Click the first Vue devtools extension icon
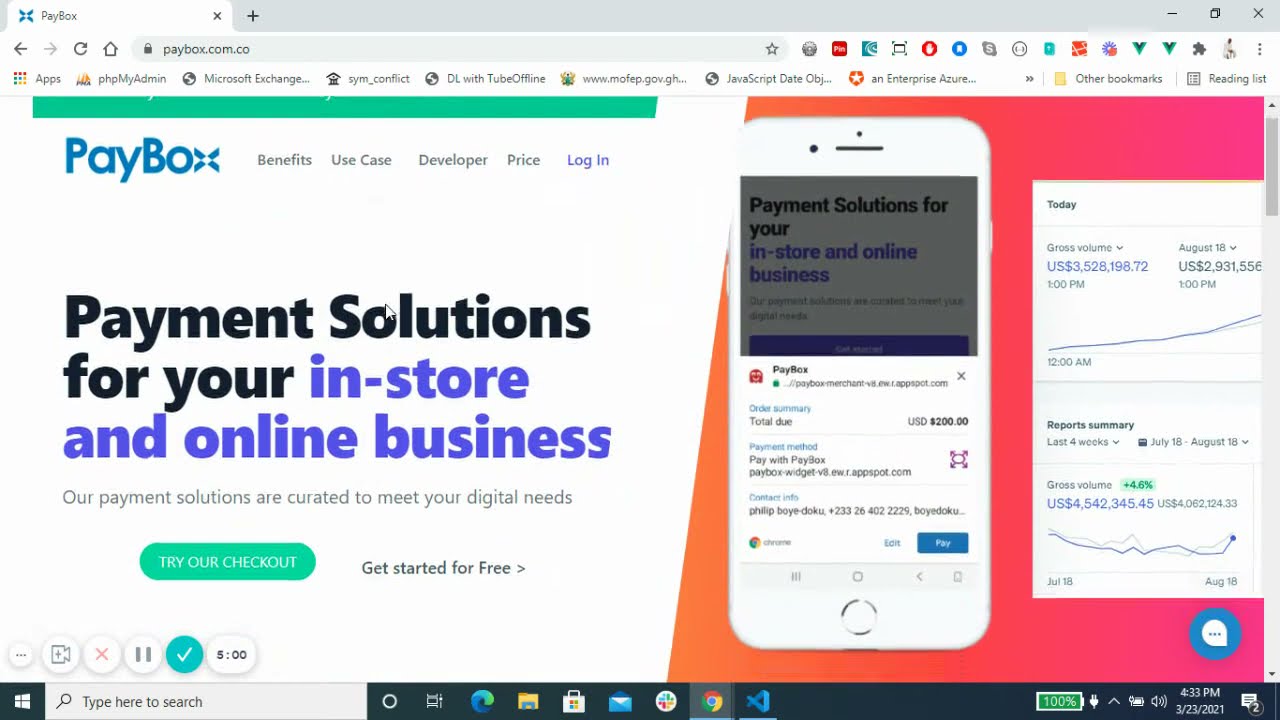Screen dimensions: 1280x720 tap(1139, 48)
